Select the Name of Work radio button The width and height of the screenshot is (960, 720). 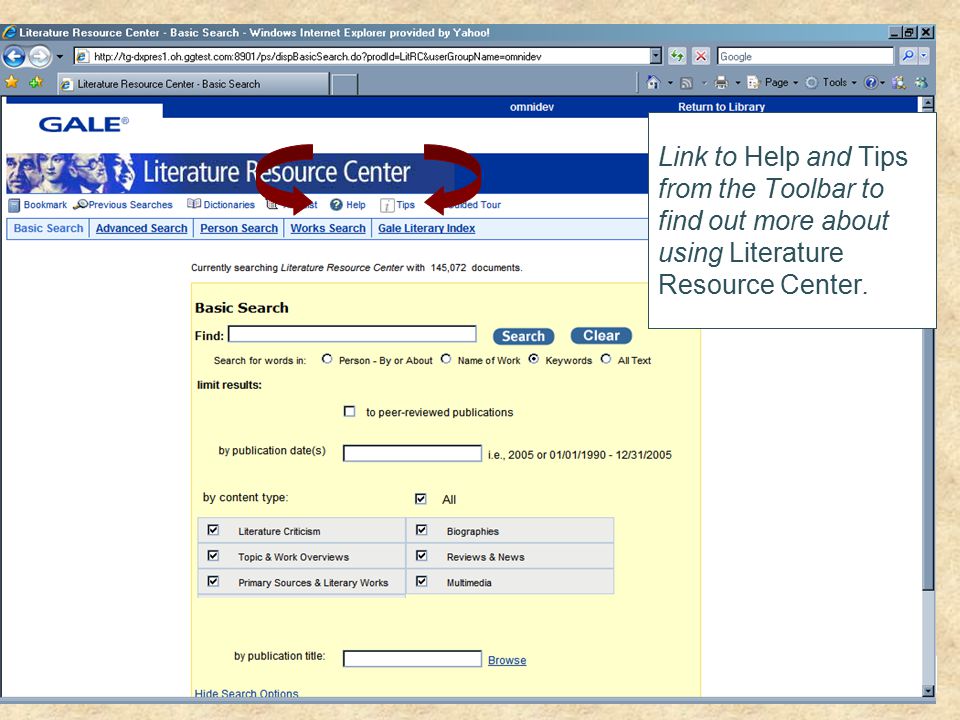[446, 359]
